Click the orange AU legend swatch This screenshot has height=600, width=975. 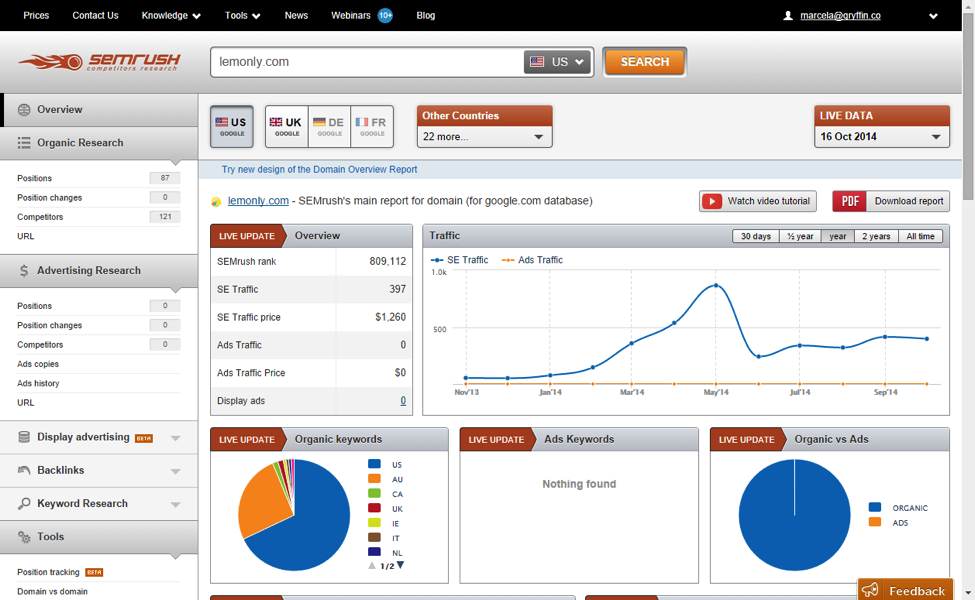[x=374, y=479]
